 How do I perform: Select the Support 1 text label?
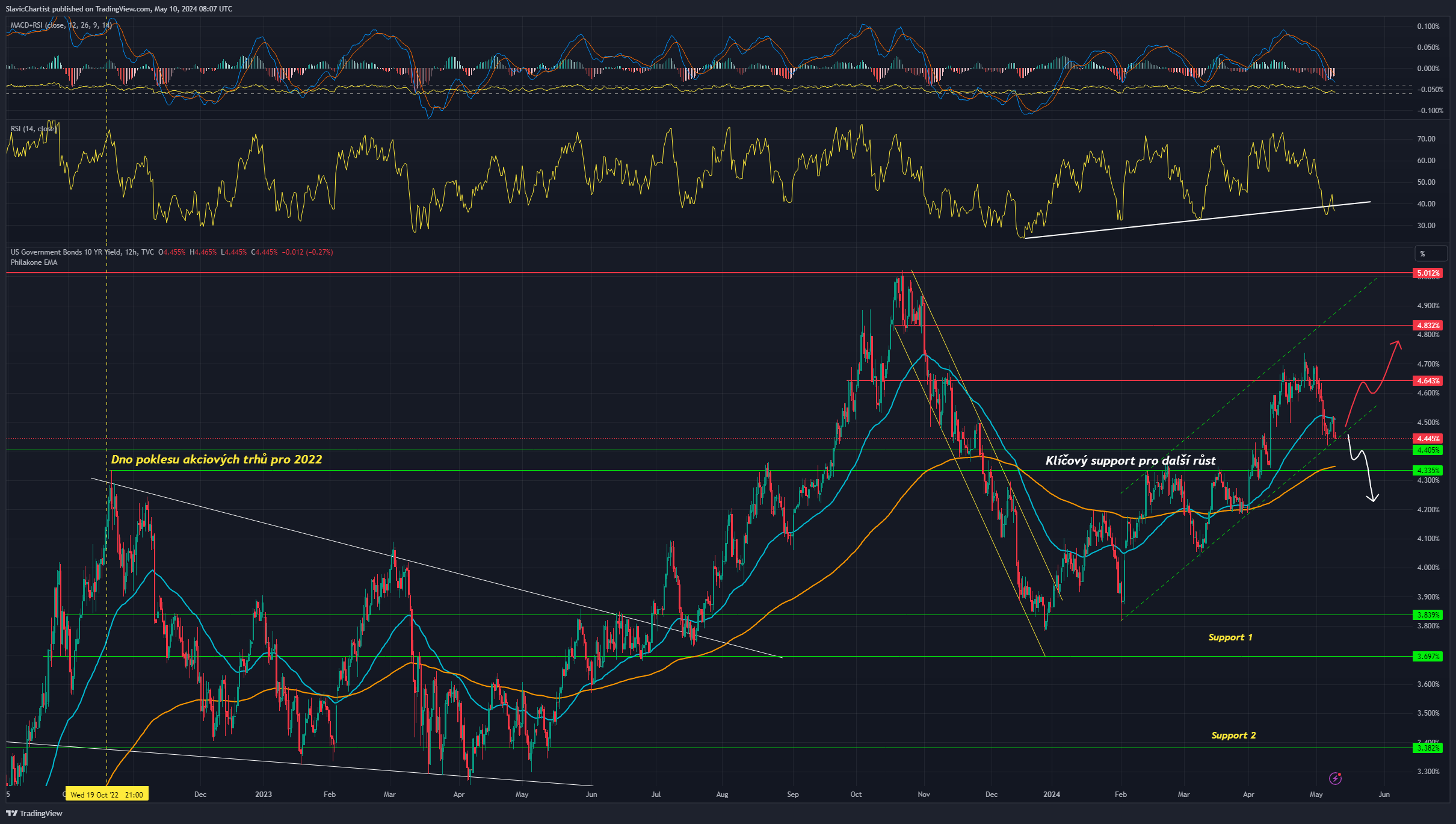[1230, 637]
